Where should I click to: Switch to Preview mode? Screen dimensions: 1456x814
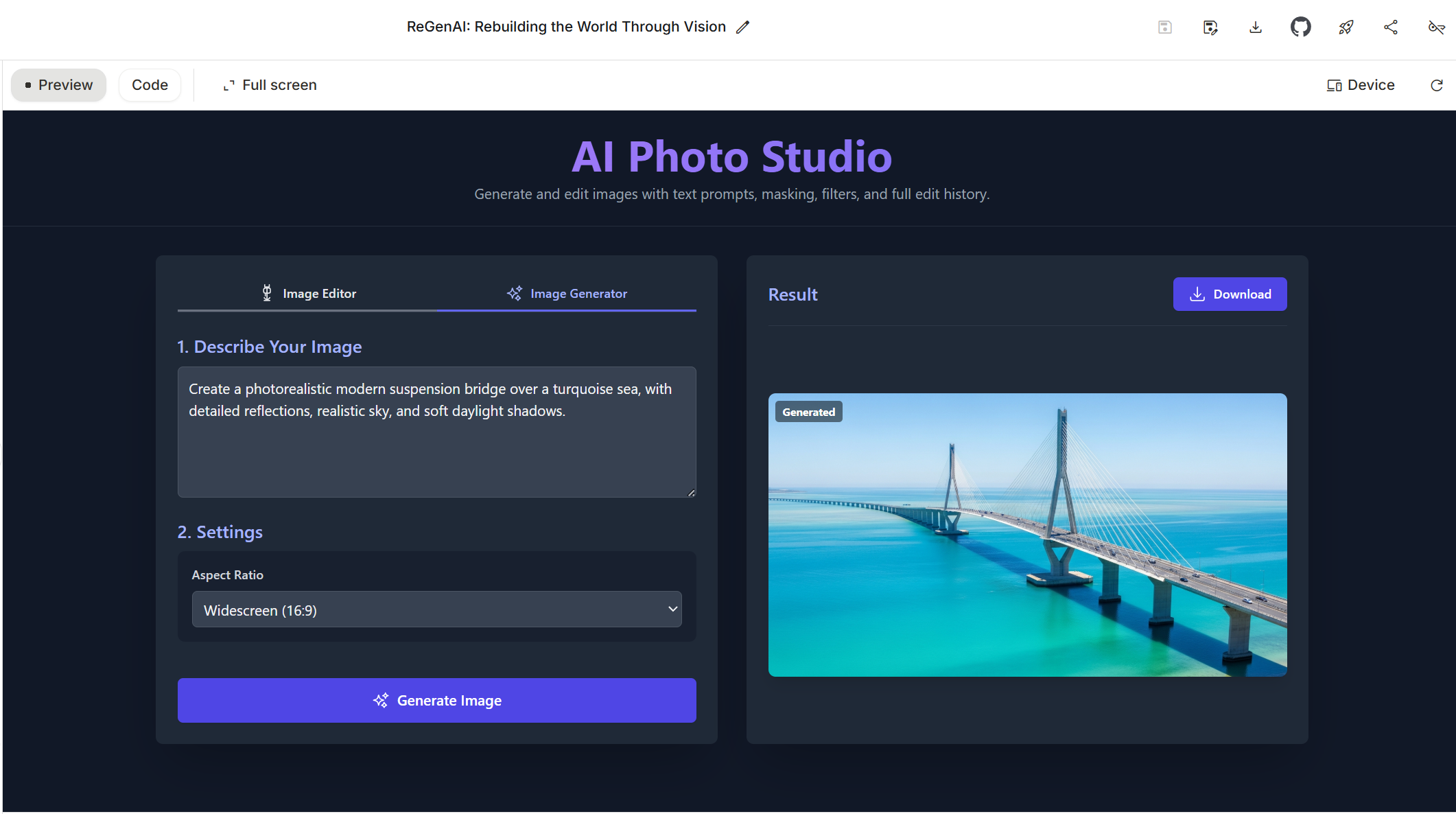pyautogui.click(x=58, y=85)
